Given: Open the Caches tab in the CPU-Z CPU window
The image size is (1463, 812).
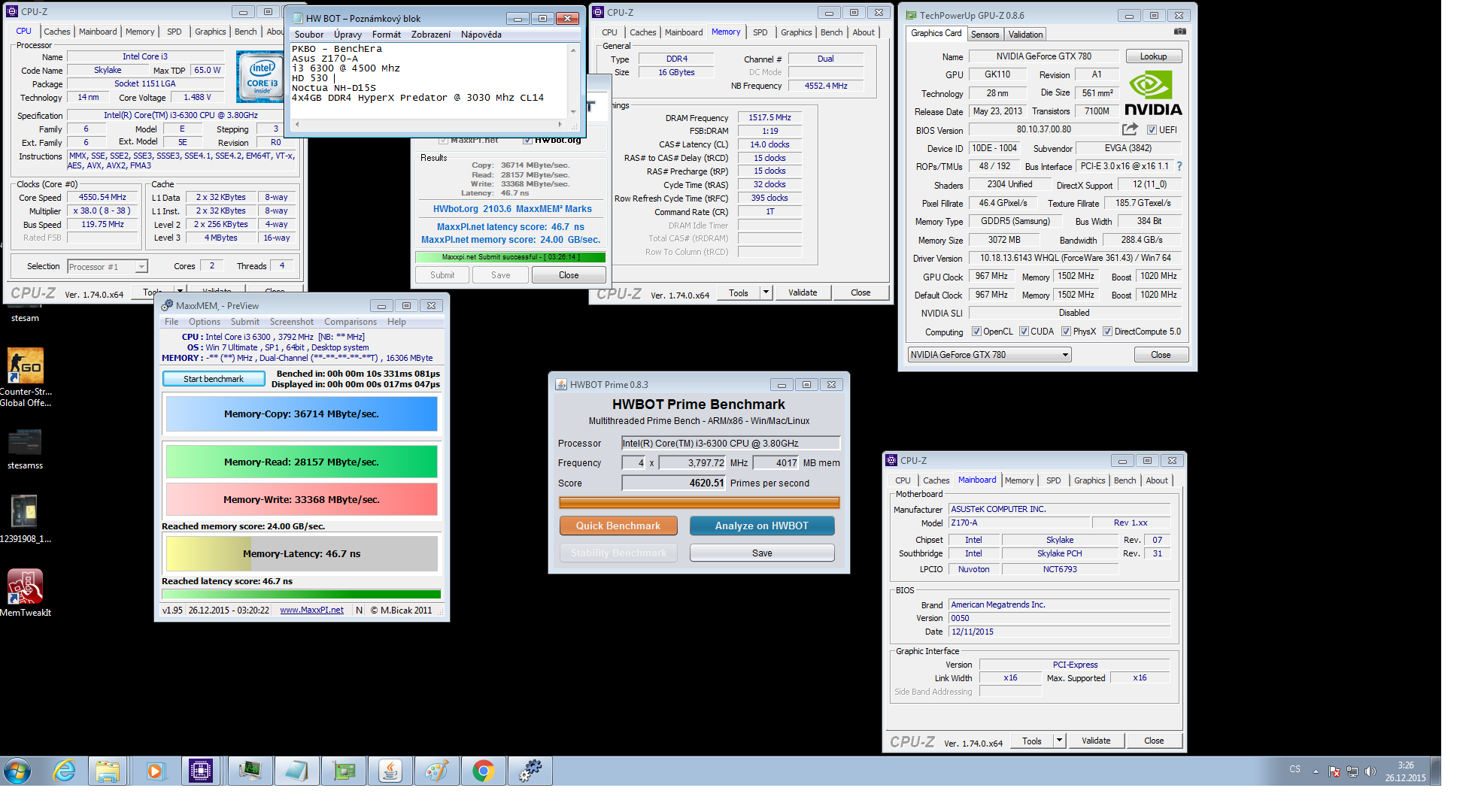Looking at the screenshot, I should click(x=56, y=32).
